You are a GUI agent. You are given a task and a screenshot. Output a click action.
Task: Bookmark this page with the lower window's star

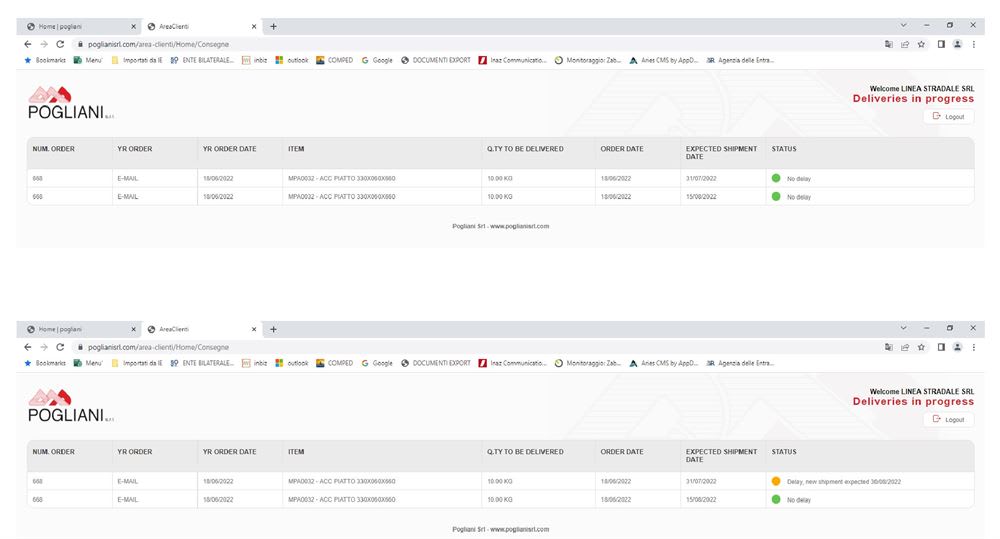[x=921, y=347]
